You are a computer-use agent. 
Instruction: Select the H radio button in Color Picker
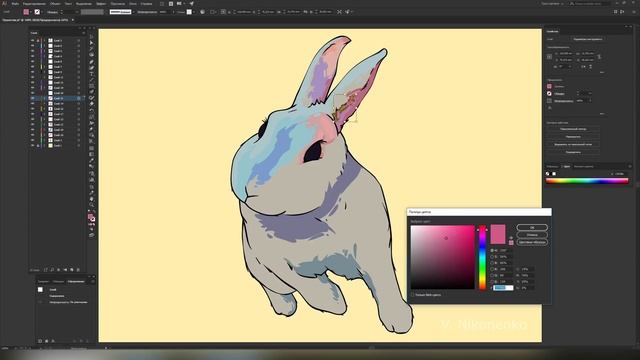pyautogui.click(x=492, y=251)
